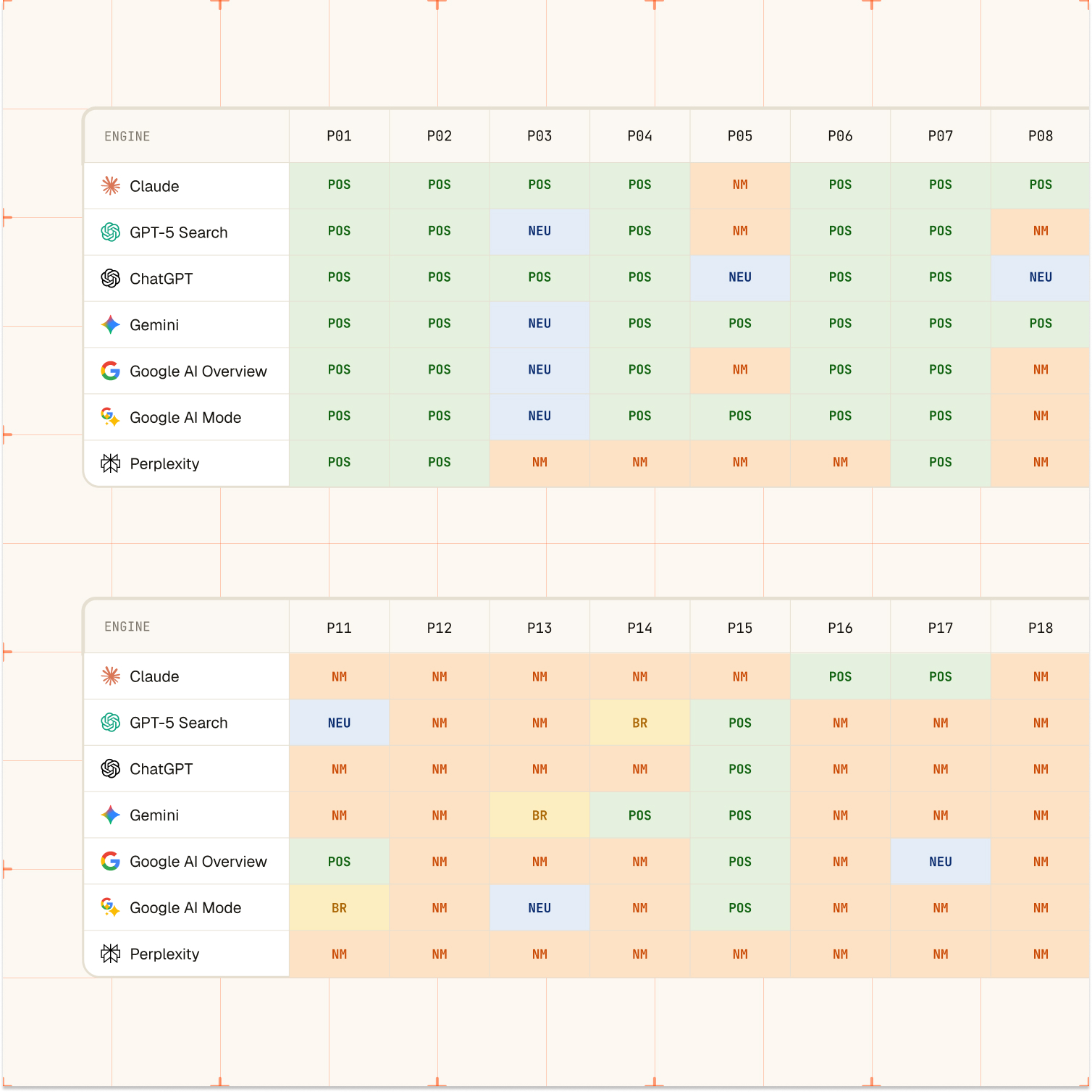Click Gemini's NEU cell under P03
This screenshot has width=1092, height=1092.
[539, 324]
